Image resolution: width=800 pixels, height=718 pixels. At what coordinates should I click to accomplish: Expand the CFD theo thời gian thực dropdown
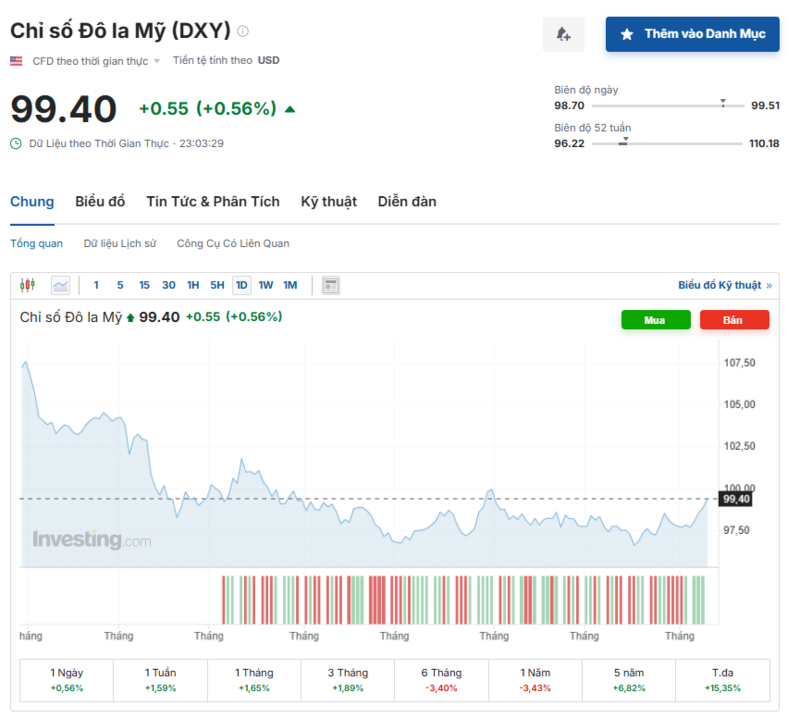pyautogui.click(x=156, y=61)
